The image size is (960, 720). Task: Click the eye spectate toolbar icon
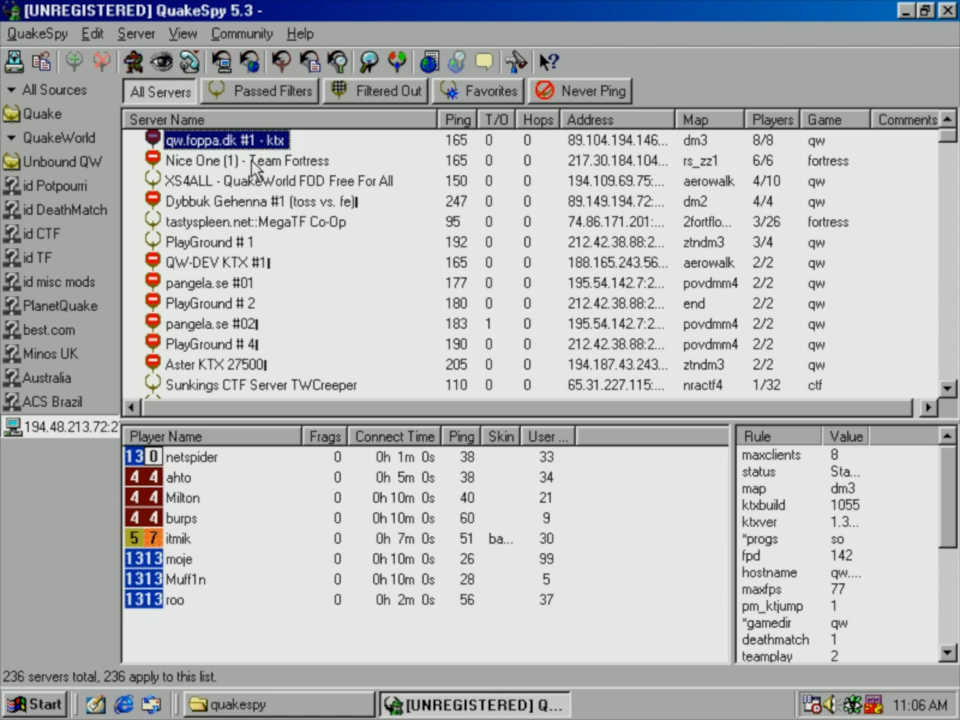[x=161, y=61]
